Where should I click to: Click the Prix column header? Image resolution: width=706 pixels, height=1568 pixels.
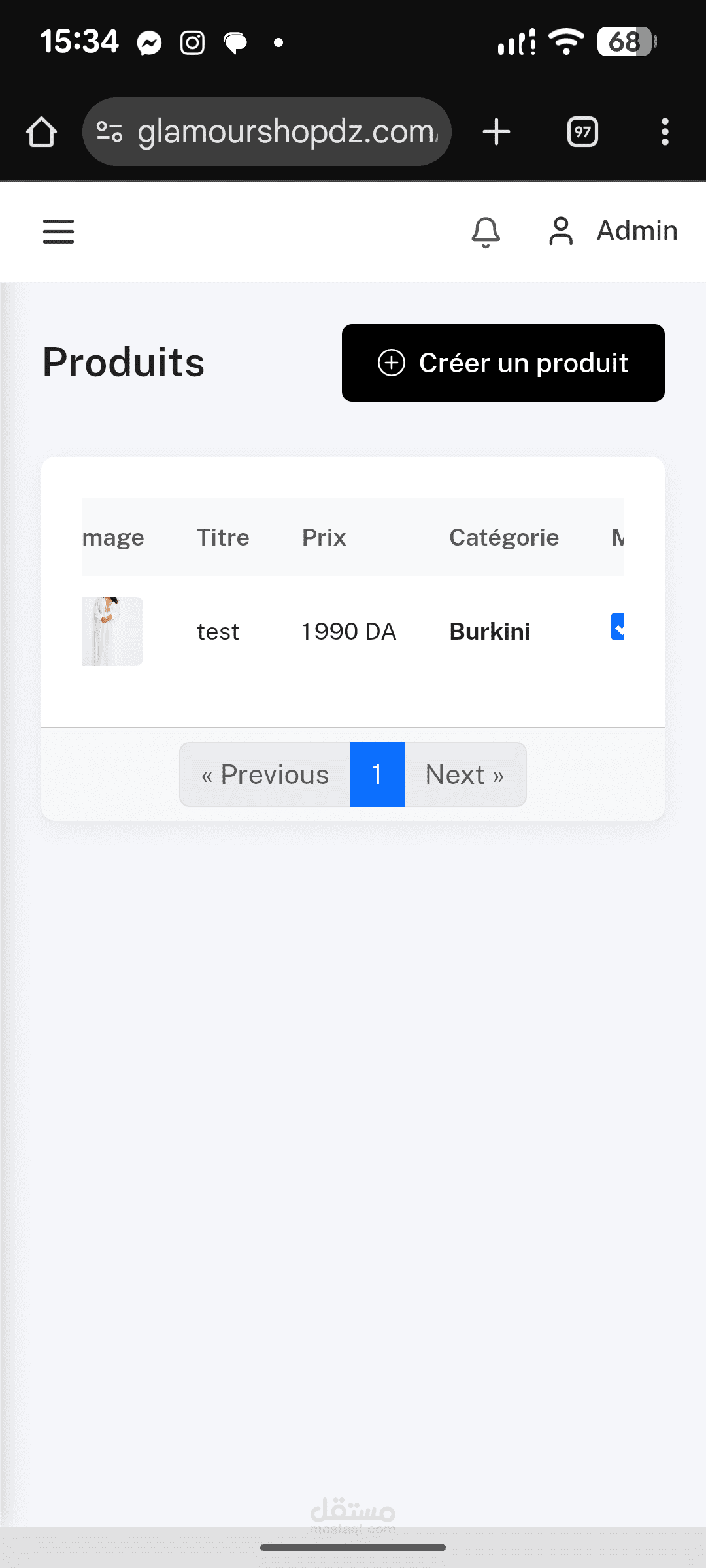coord(324,538)
